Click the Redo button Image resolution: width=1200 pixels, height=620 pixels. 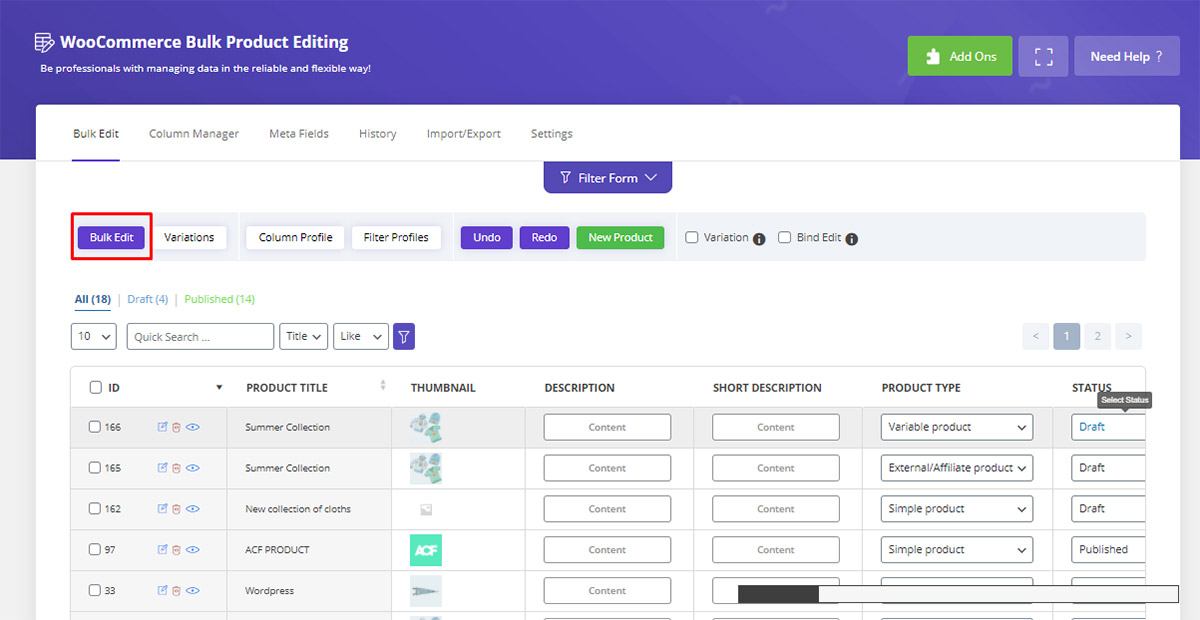click(545, 238)
